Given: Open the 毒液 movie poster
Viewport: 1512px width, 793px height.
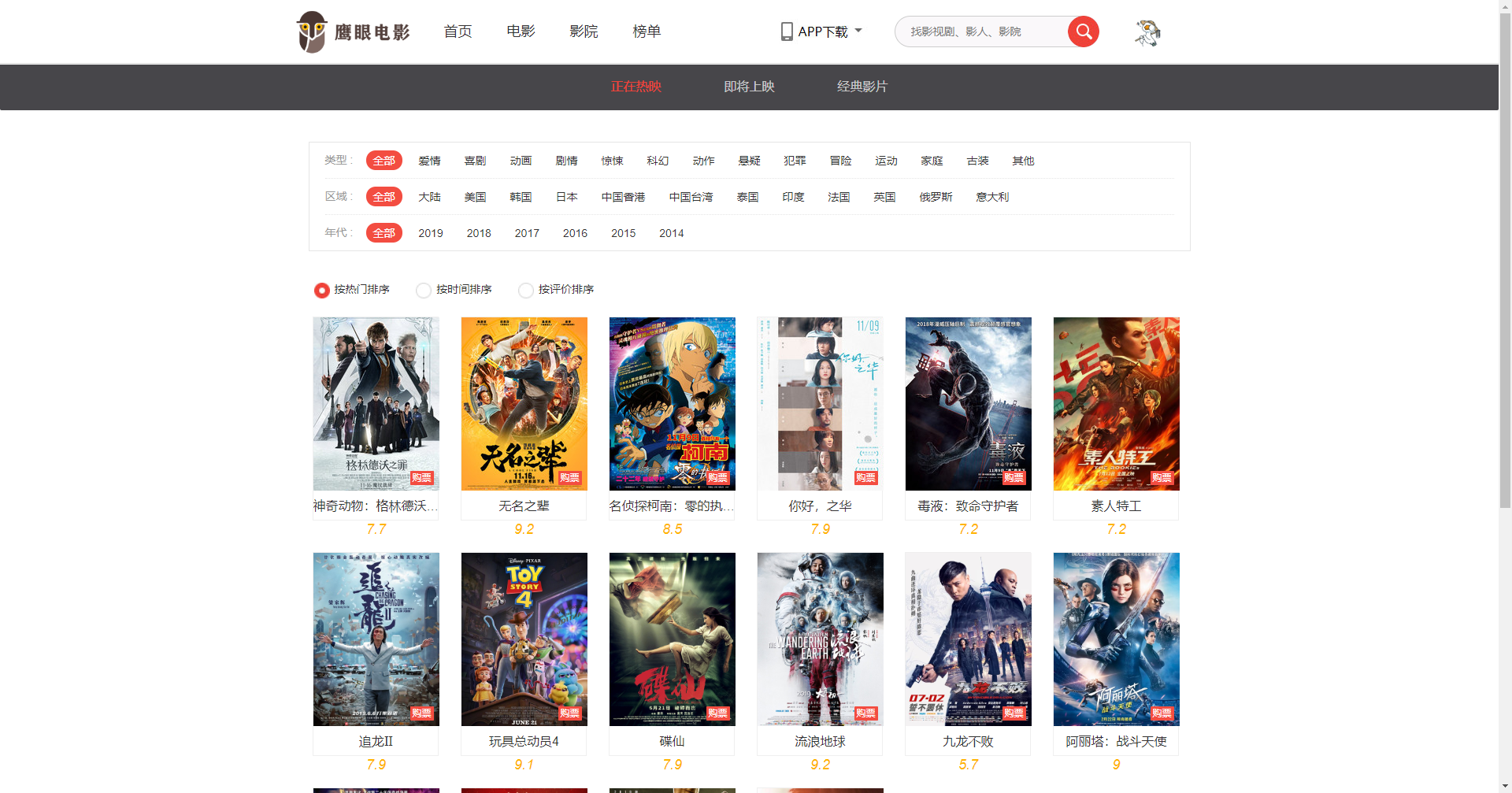Looking at the screenshot, I should pos(969,404).
